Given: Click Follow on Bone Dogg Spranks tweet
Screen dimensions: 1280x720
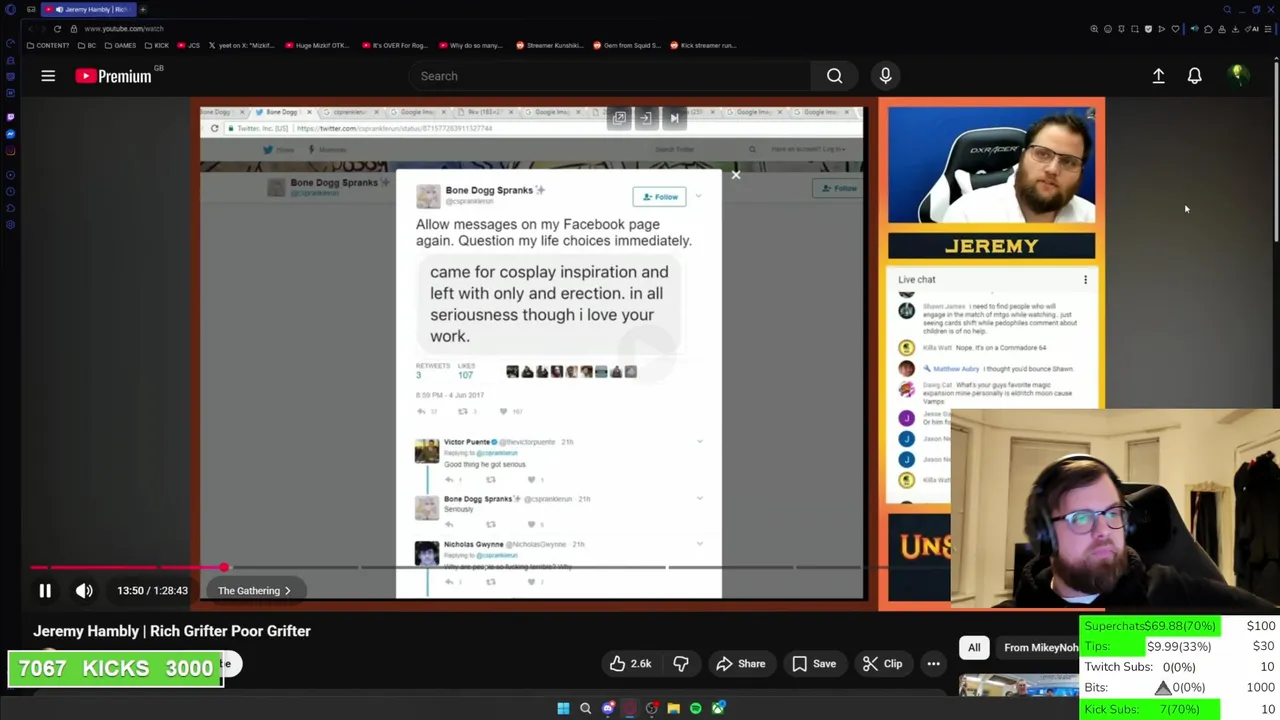Looking at the screenshot, I should [659, 197].
